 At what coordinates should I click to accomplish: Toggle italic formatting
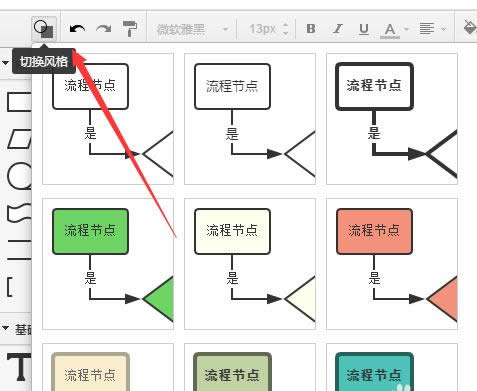pyautogui.click(x=338, y=29)
